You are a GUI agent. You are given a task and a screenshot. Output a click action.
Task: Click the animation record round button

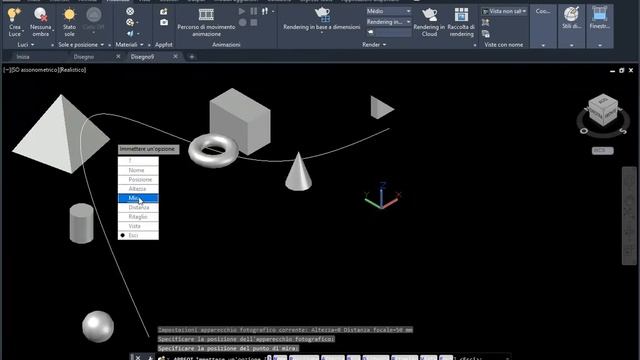pyautogui.click(x=242, y=22)
